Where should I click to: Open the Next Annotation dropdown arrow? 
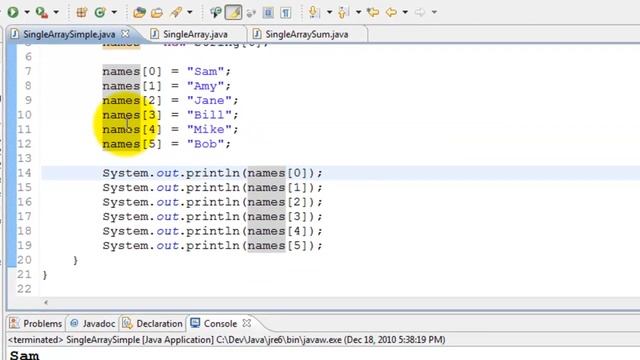[x=329, y=12]
